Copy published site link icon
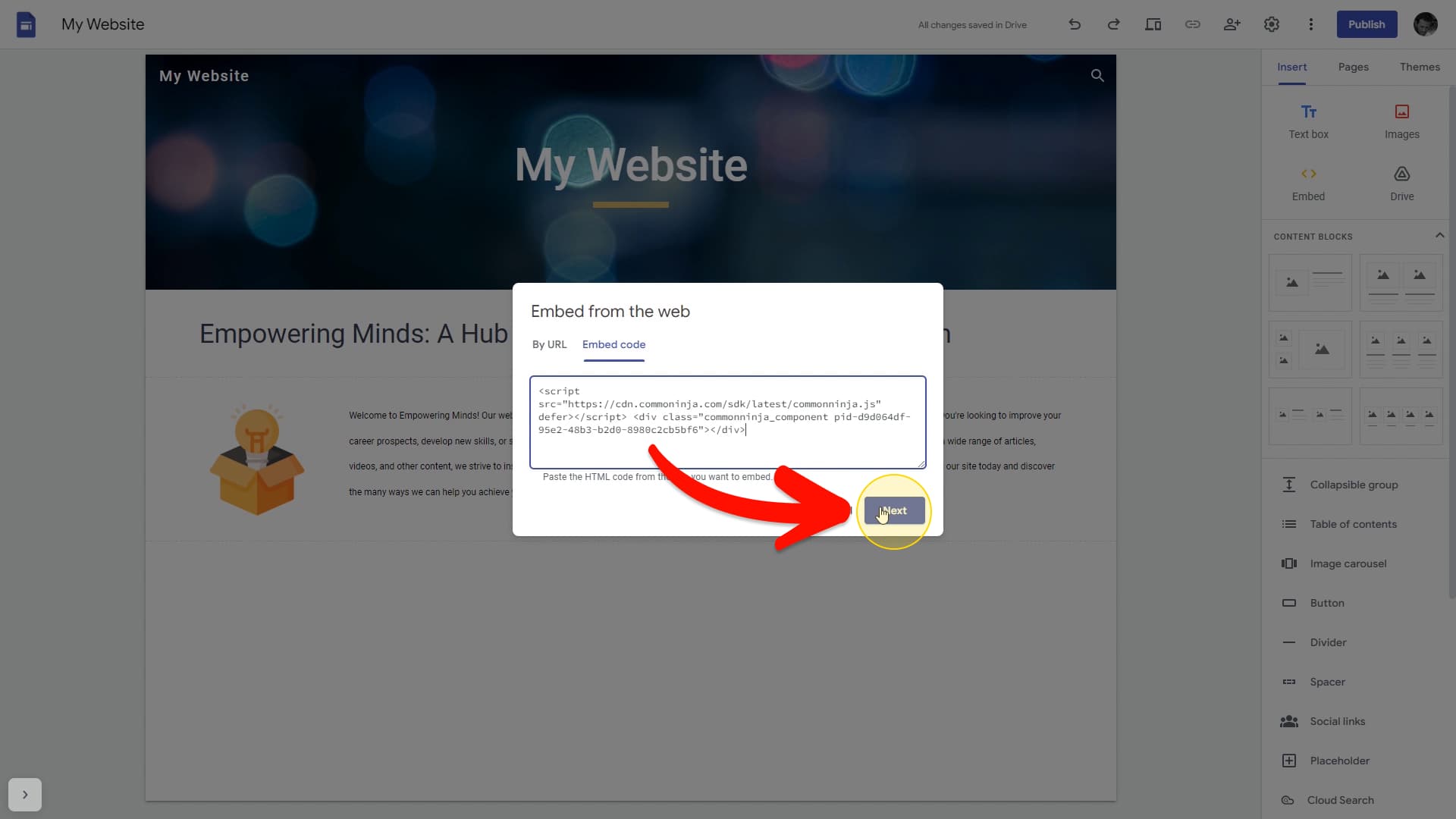 1193,24
